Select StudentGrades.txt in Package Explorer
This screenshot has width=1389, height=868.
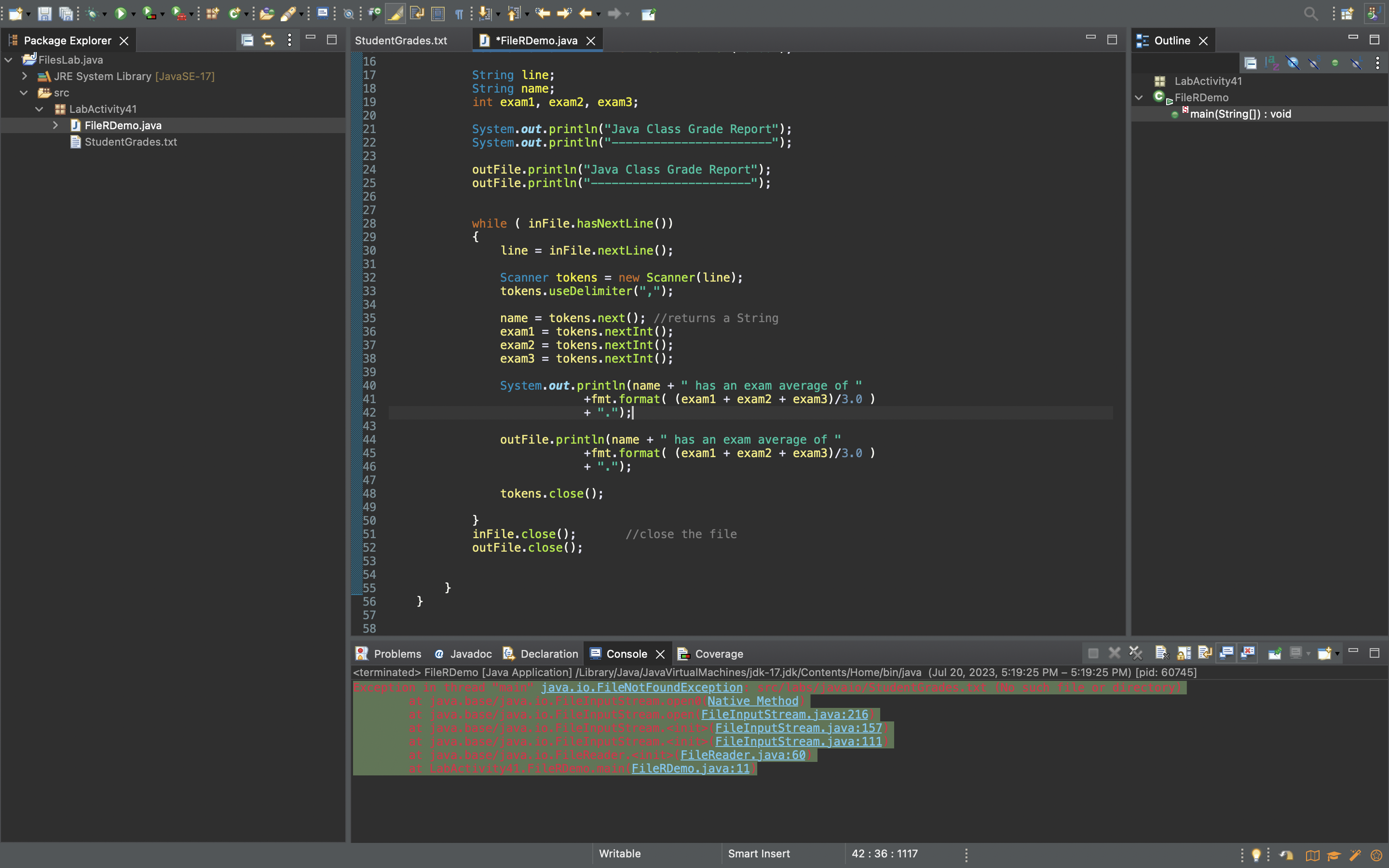pos(130,142)
